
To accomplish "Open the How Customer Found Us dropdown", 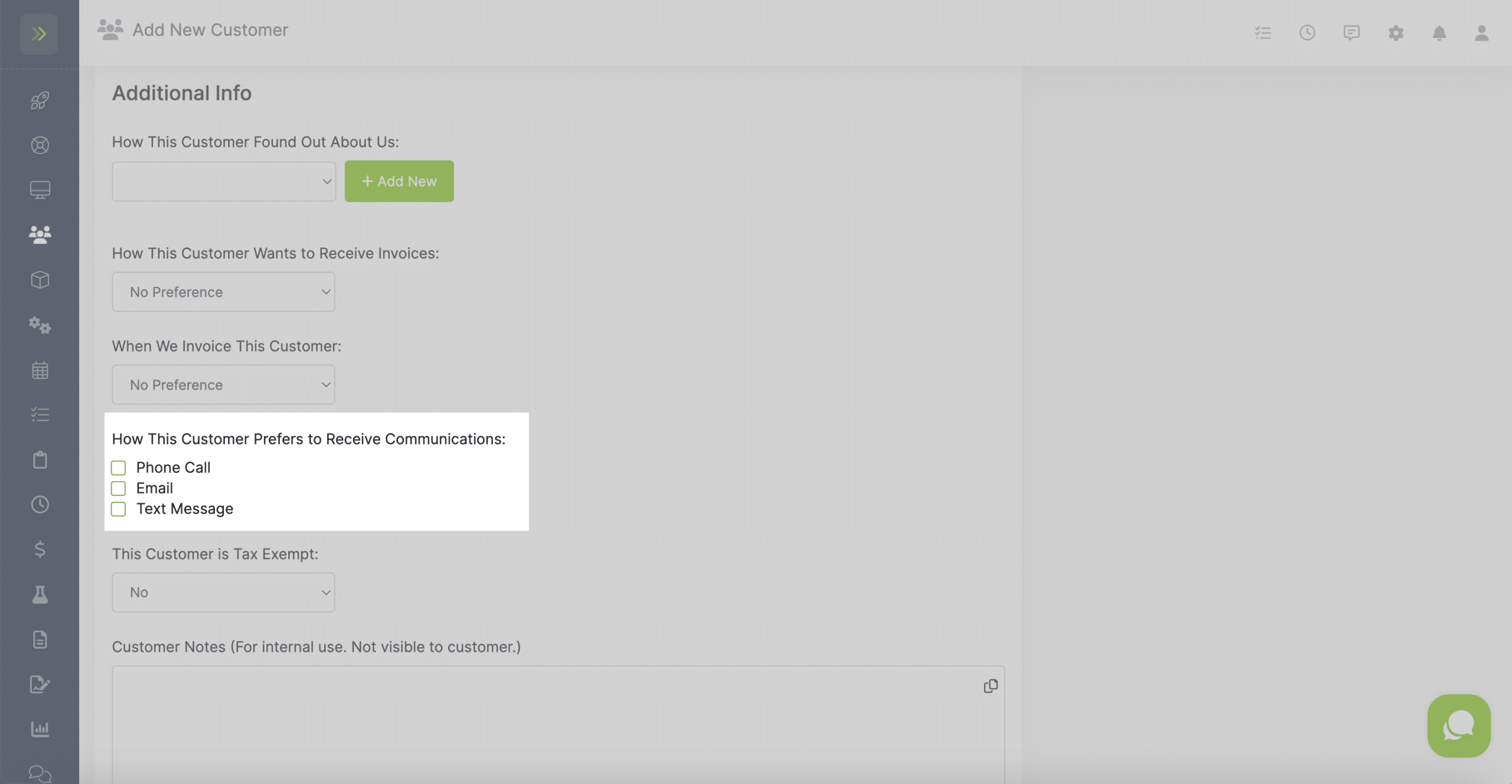I will click(x=224, y=181).
